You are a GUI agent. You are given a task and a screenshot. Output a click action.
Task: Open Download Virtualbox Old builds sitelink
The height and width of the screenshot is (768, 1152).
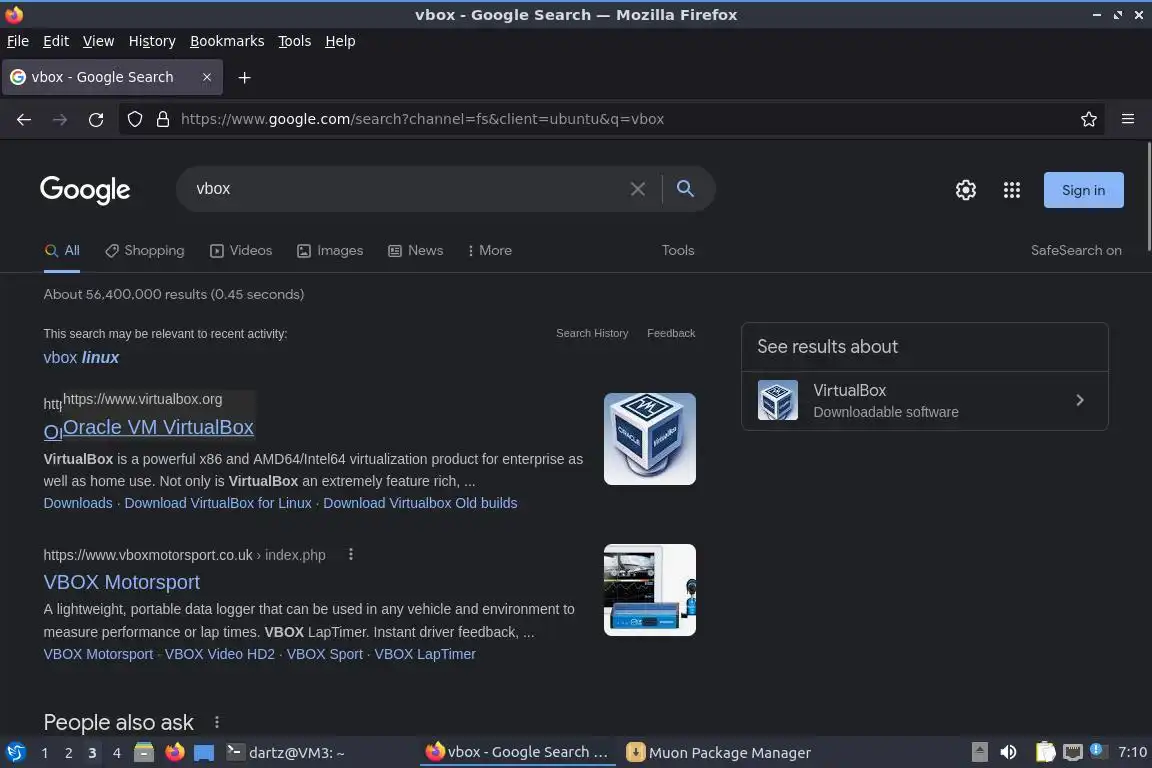[x=420, y=503]
